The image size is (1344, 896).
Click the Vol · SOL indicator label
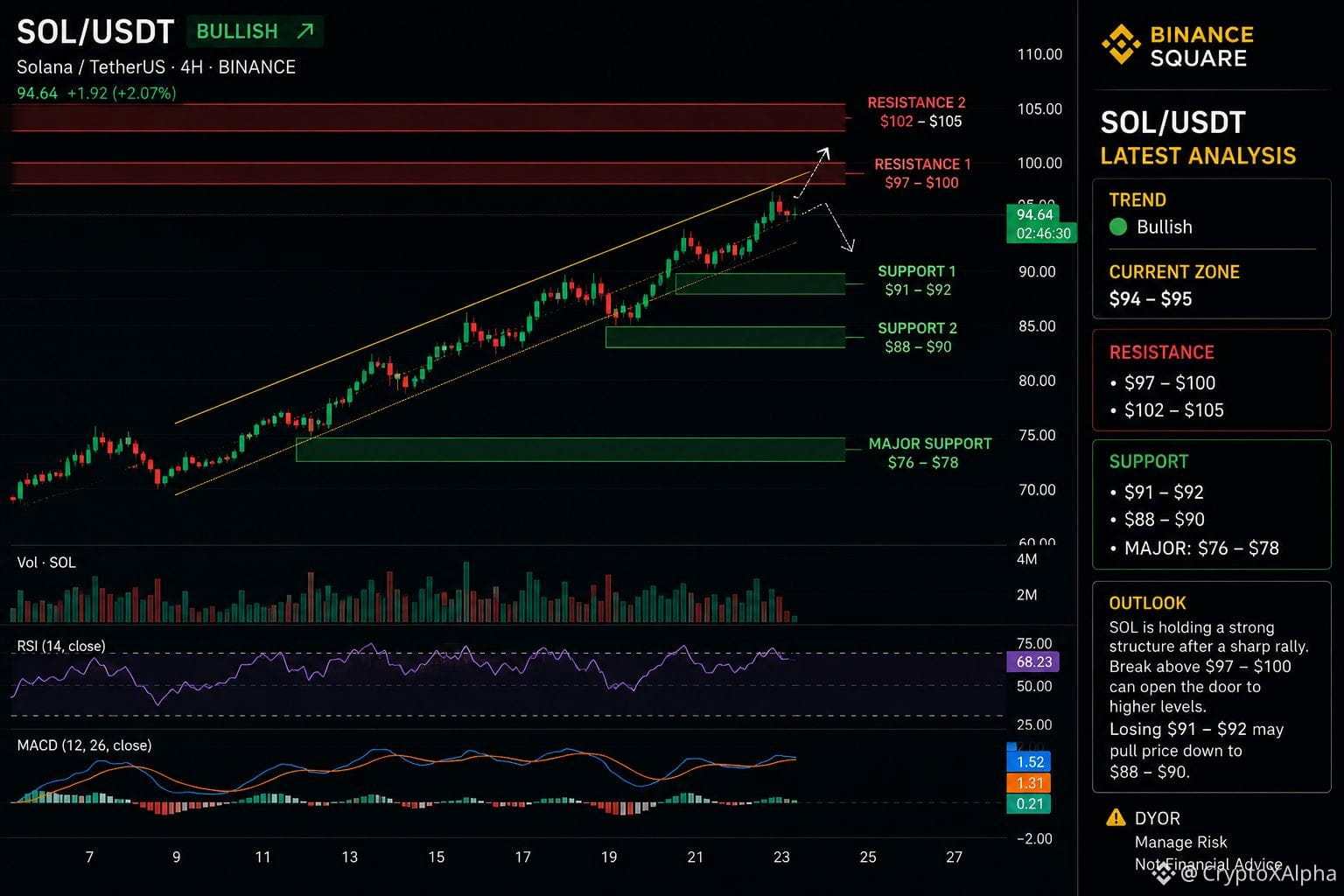[x=46, y=563]
